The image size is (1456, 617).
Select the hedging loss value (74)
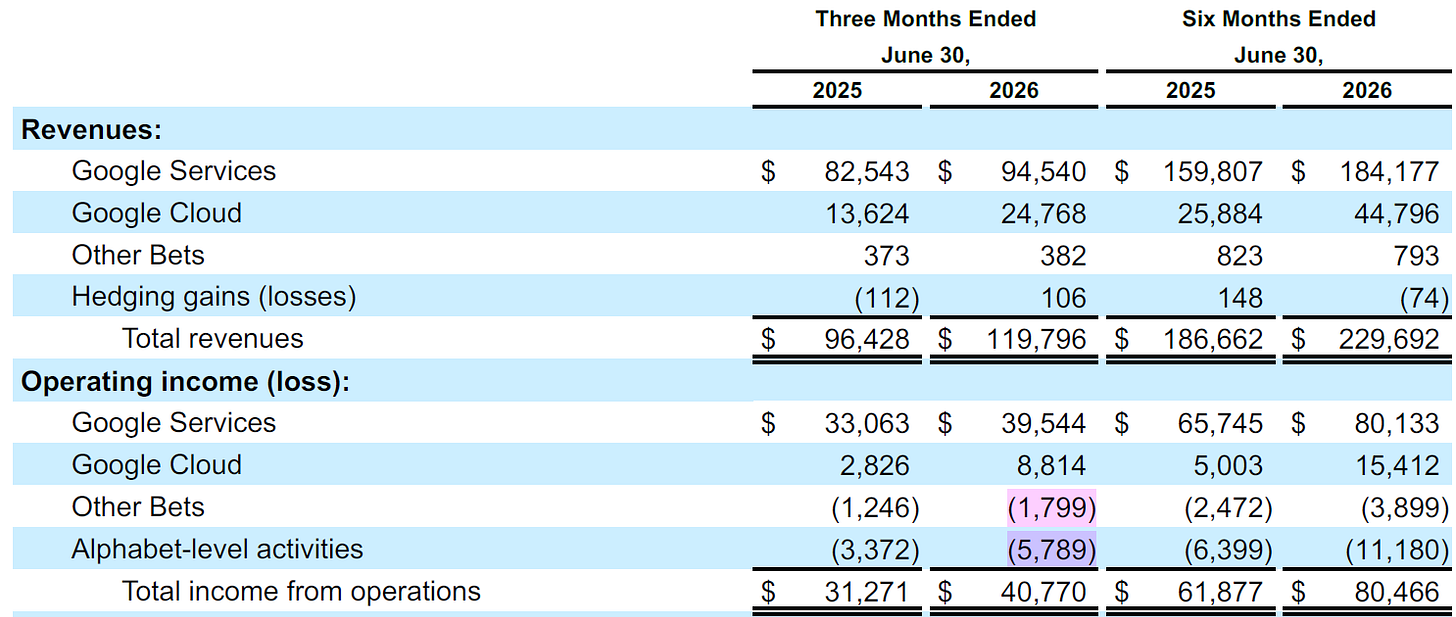click(x=1425, y=298)
